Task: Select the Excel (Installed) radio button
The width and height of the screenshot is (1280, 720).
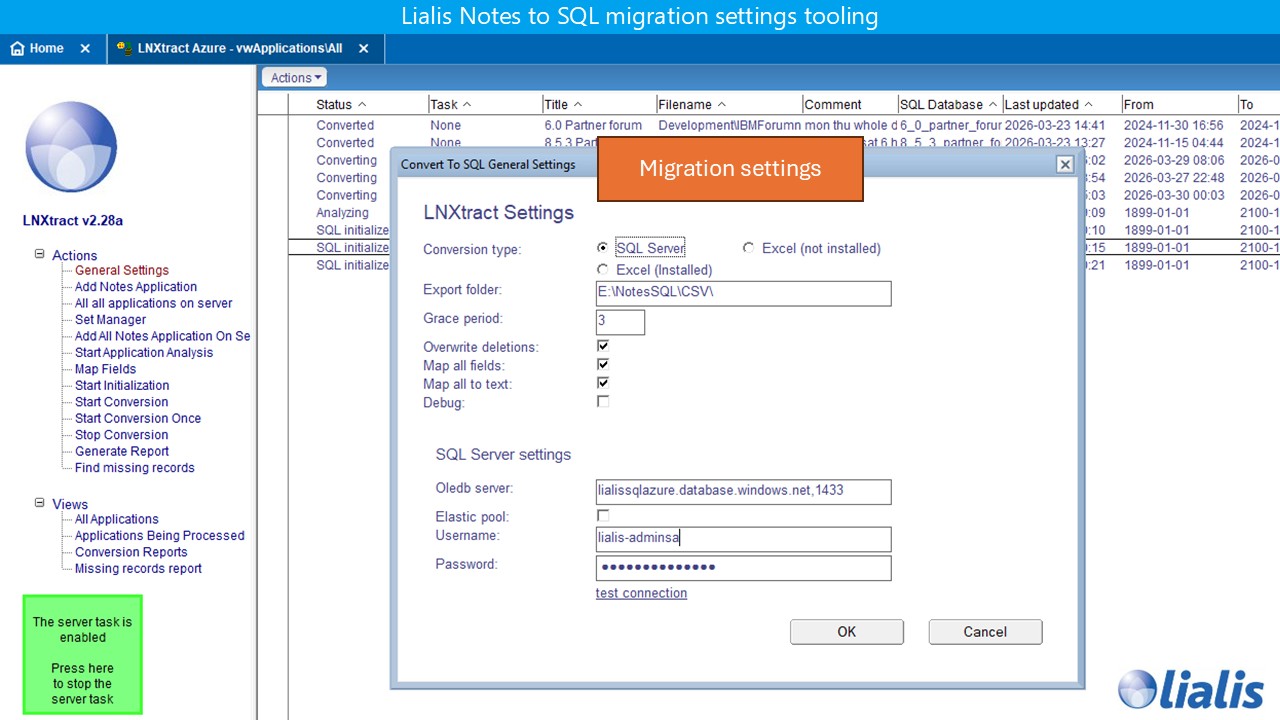Action: pos(603,269)
